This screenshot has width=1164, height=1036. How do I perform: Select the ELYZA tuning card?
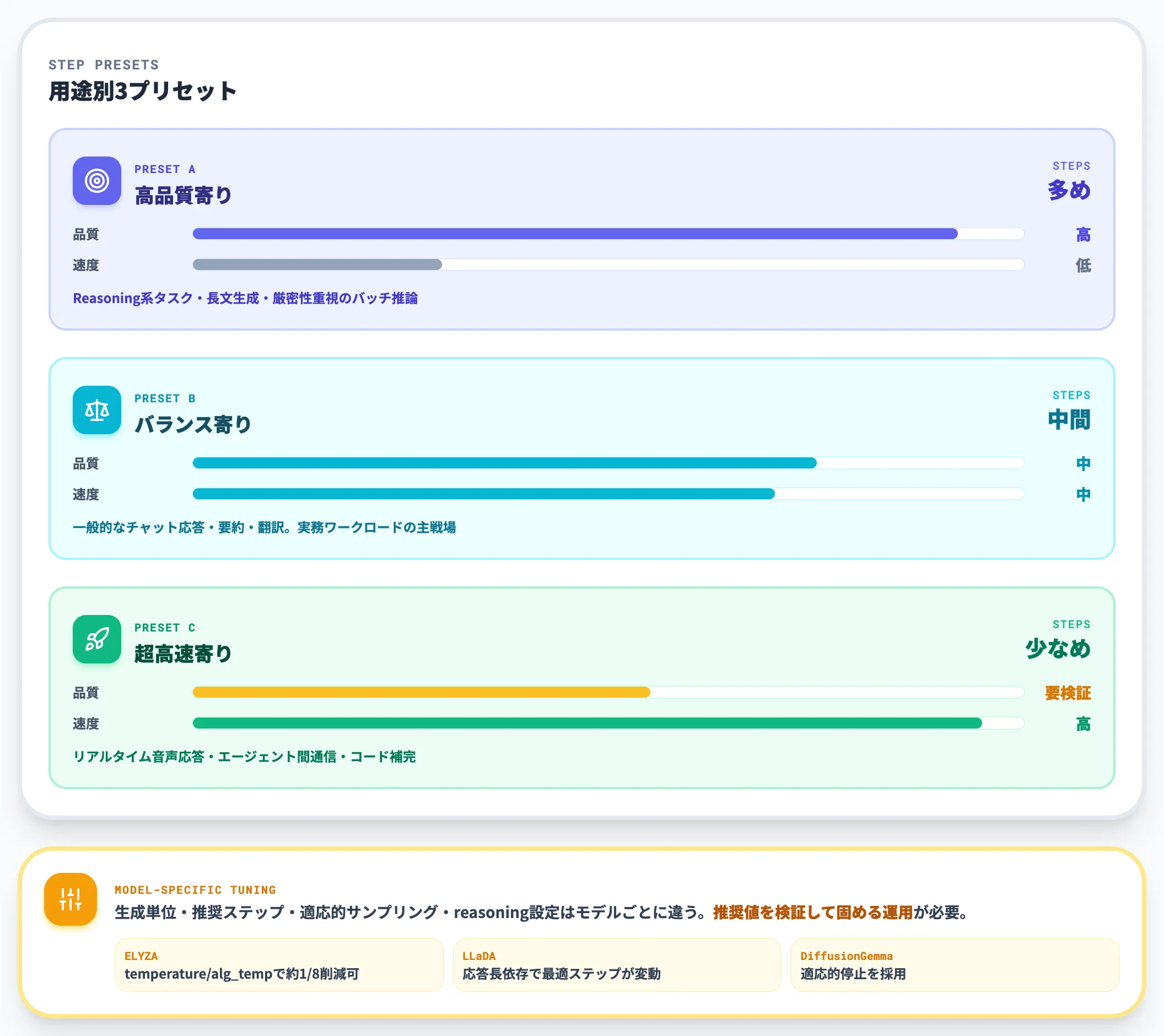click(x=279, y=965)
